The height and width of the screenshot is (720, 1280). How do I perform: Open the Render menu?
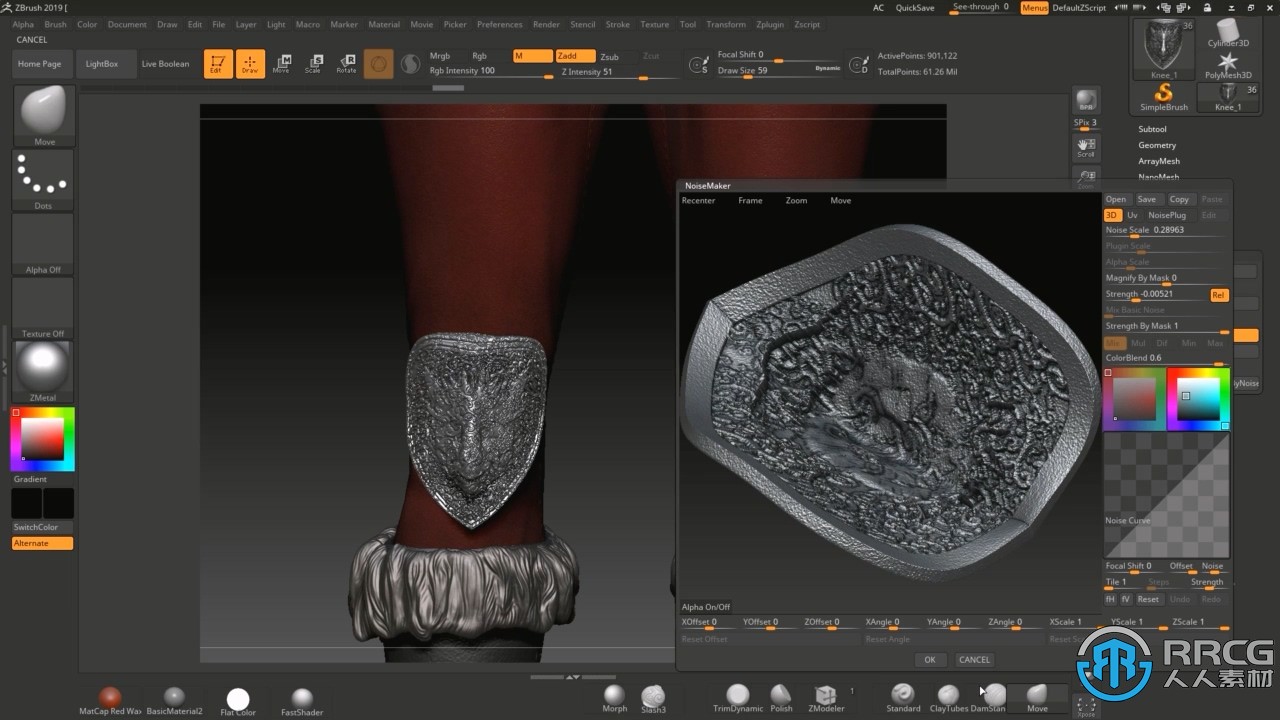[546, 24]
